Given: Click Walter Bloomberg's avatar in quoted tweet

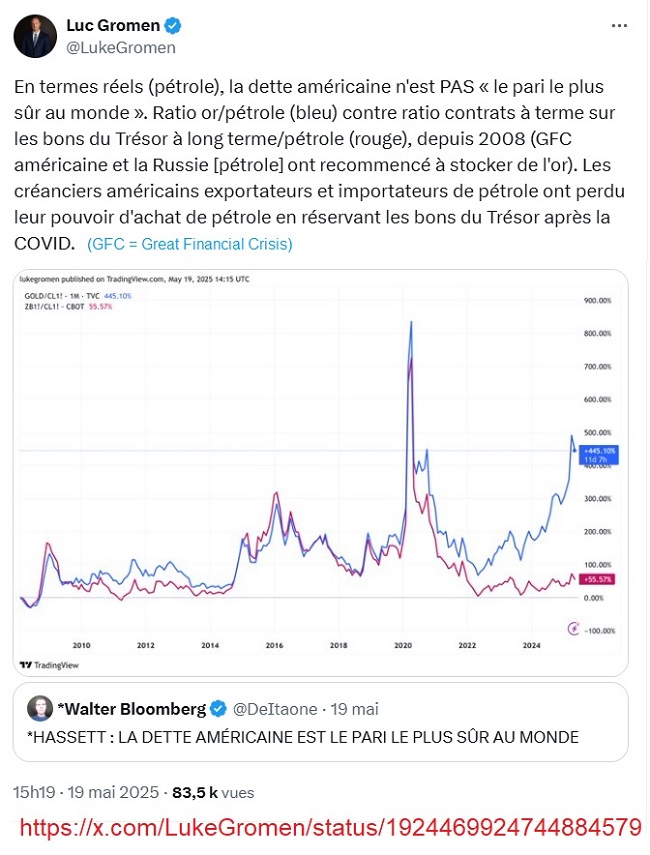Looking at the screenshot, I should point(40,708).
